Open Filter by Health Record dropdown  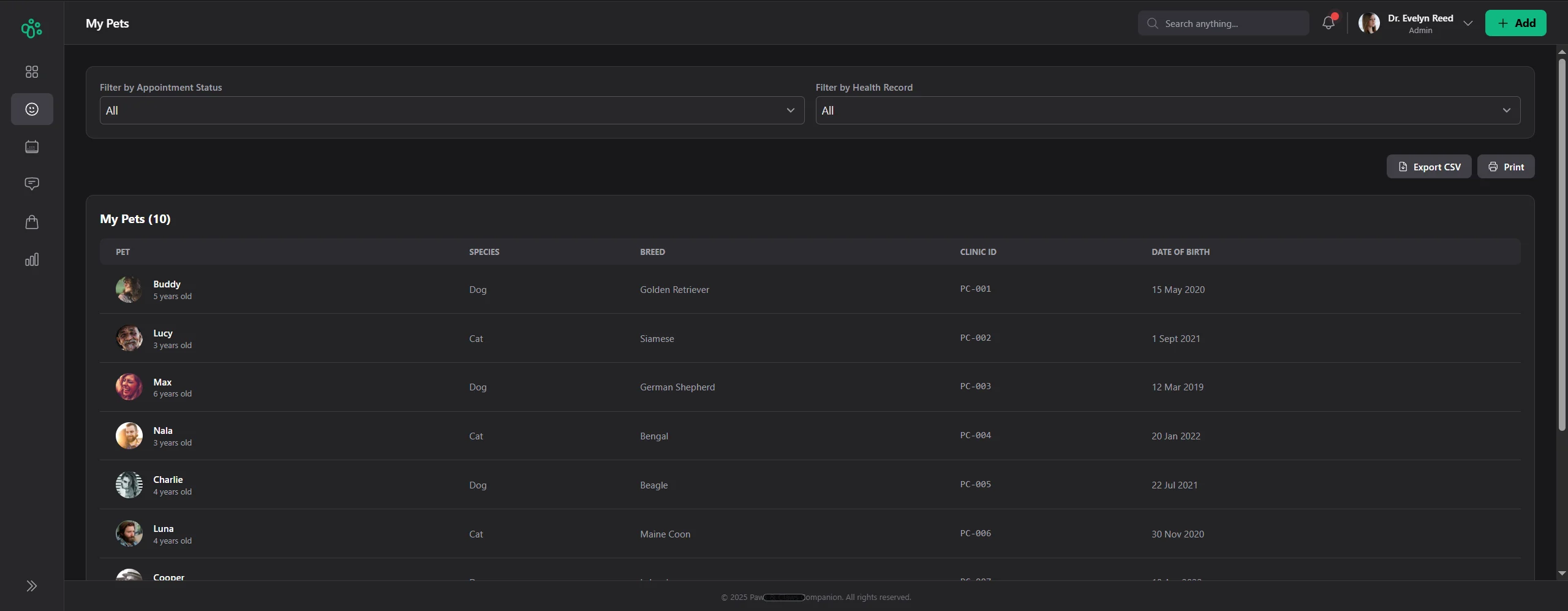[x=1167, y=110]
